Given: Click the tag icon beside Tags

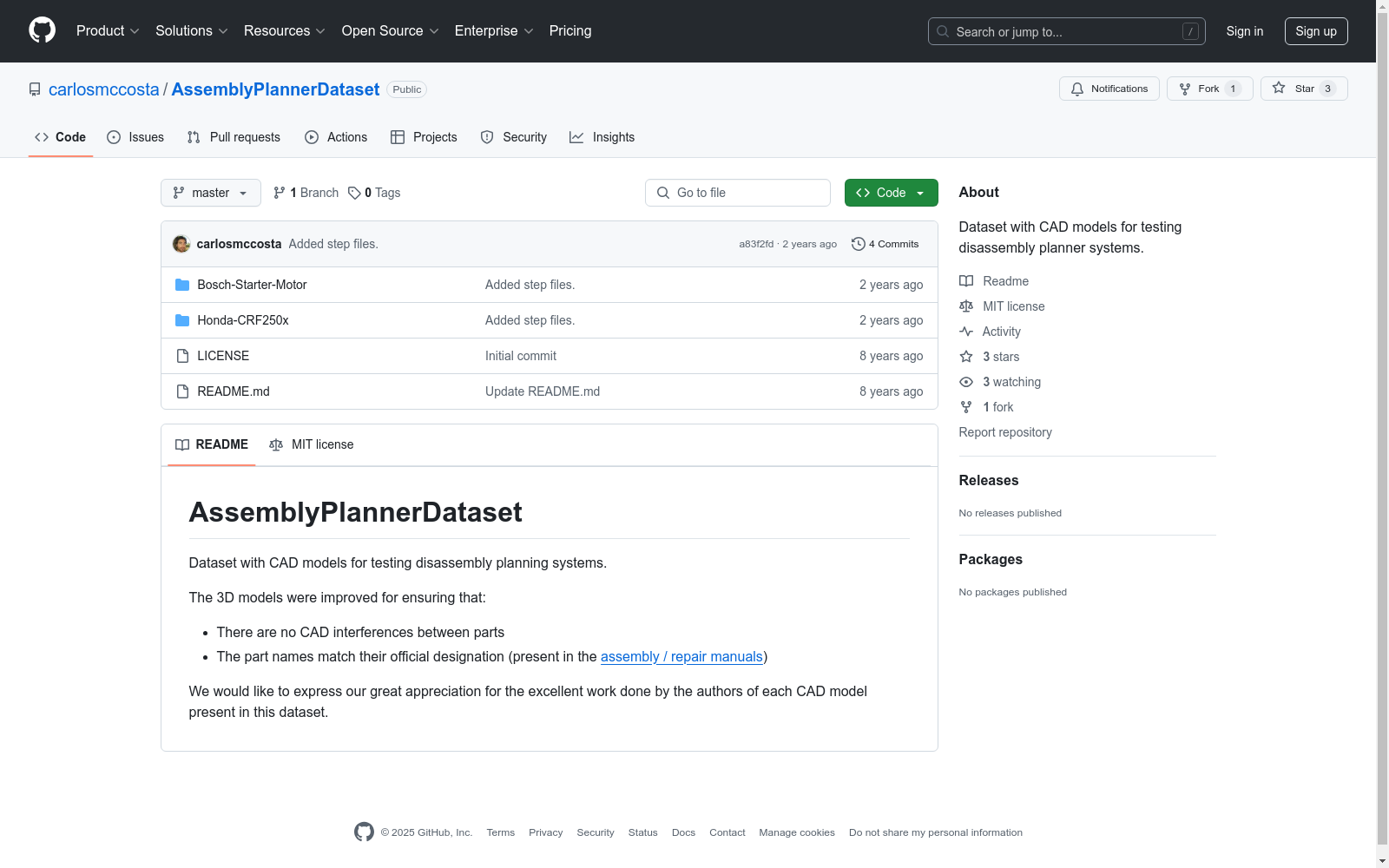Looking at the screenshot, I should click(x=354, y=193).
